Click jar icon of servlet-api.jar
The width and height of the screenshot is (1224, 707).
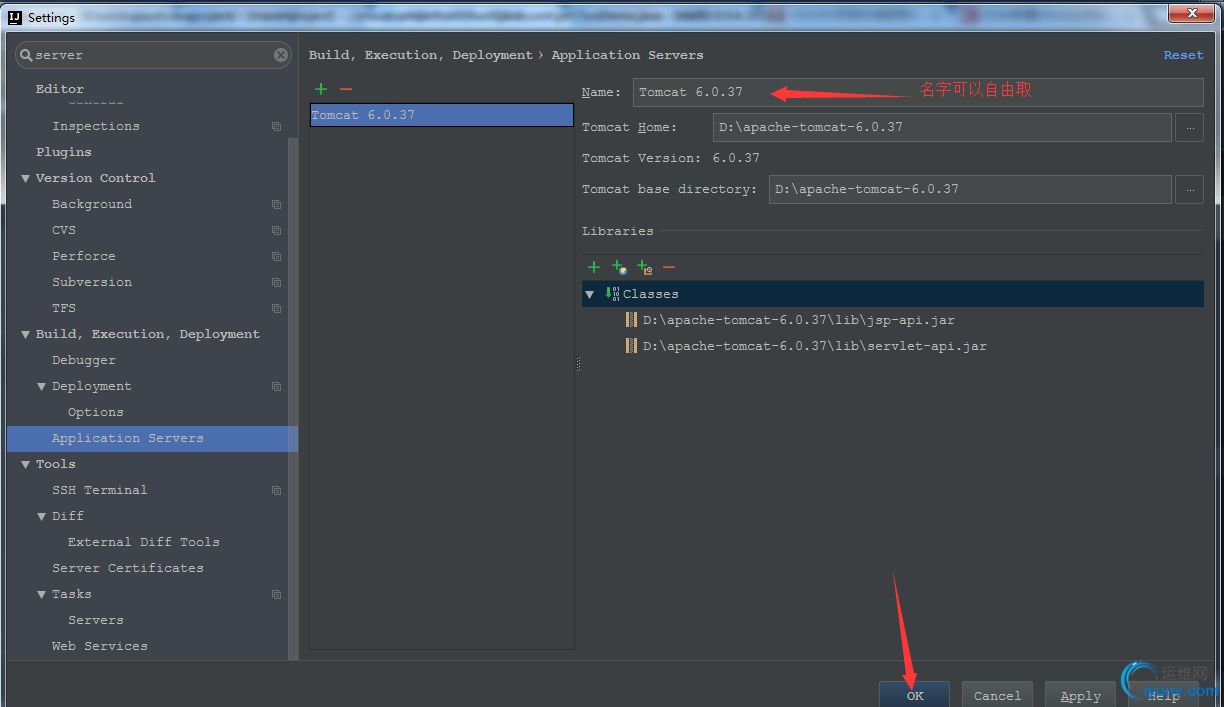(x=631, y=346)
